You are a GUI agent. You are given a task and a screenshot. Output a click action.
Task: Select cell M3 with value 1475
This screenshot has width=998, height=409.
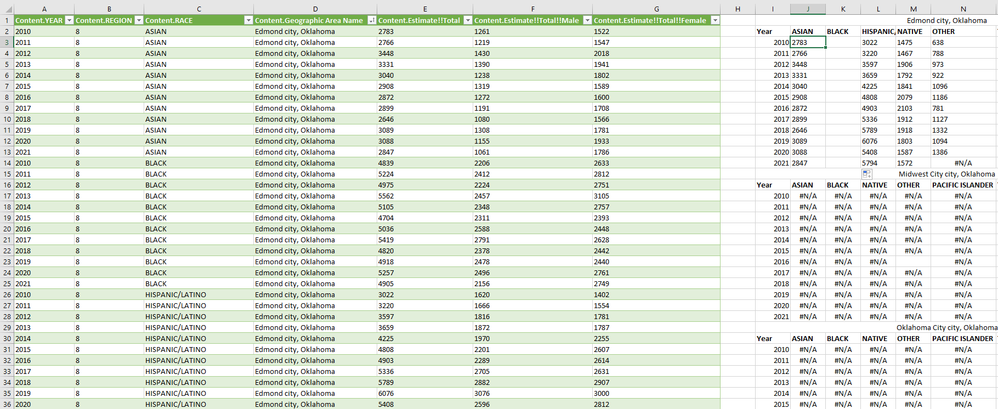pyautogui.click(x=913, y=43)
